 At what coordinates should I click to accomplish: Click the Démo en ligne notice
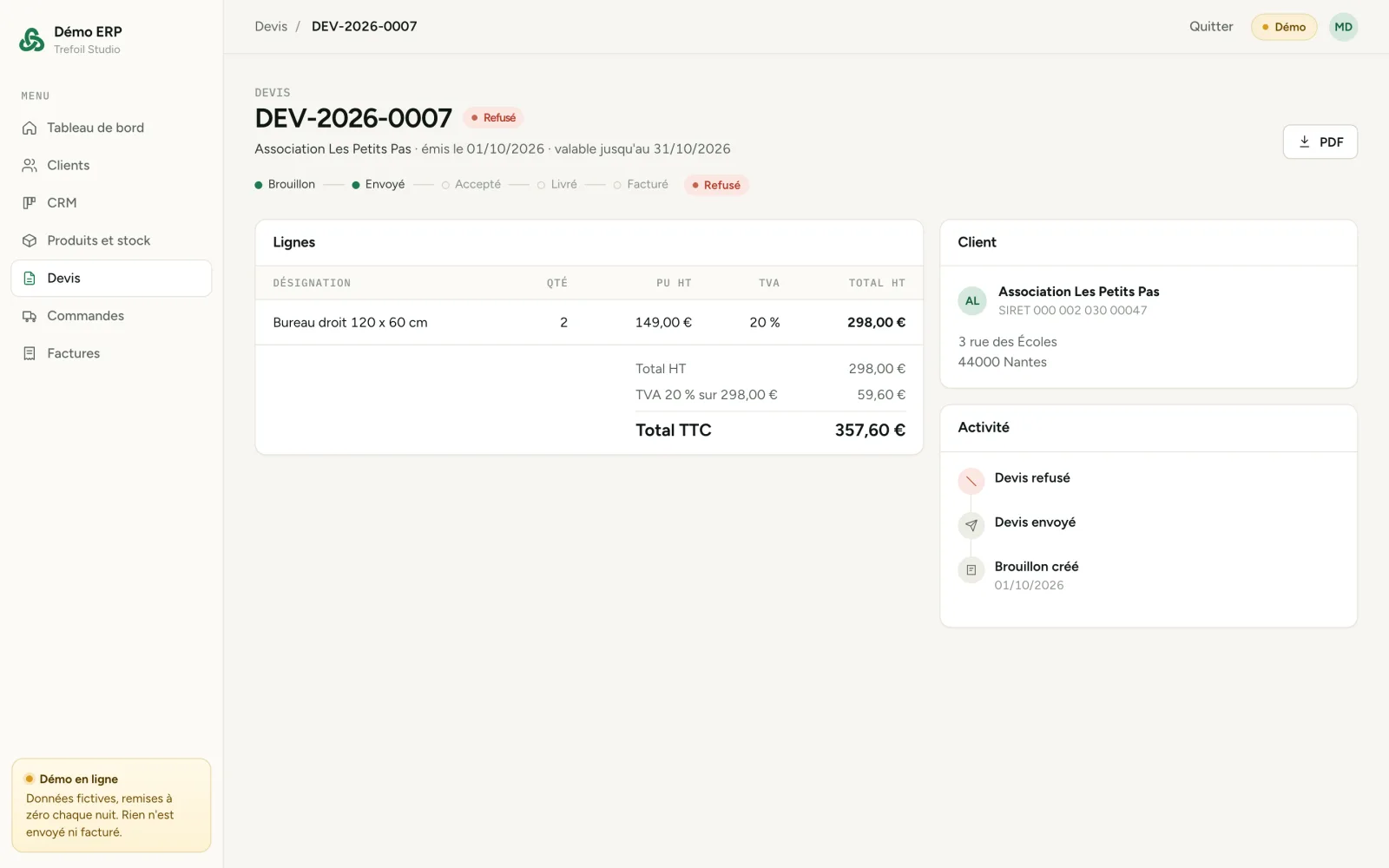coord(111,806)
